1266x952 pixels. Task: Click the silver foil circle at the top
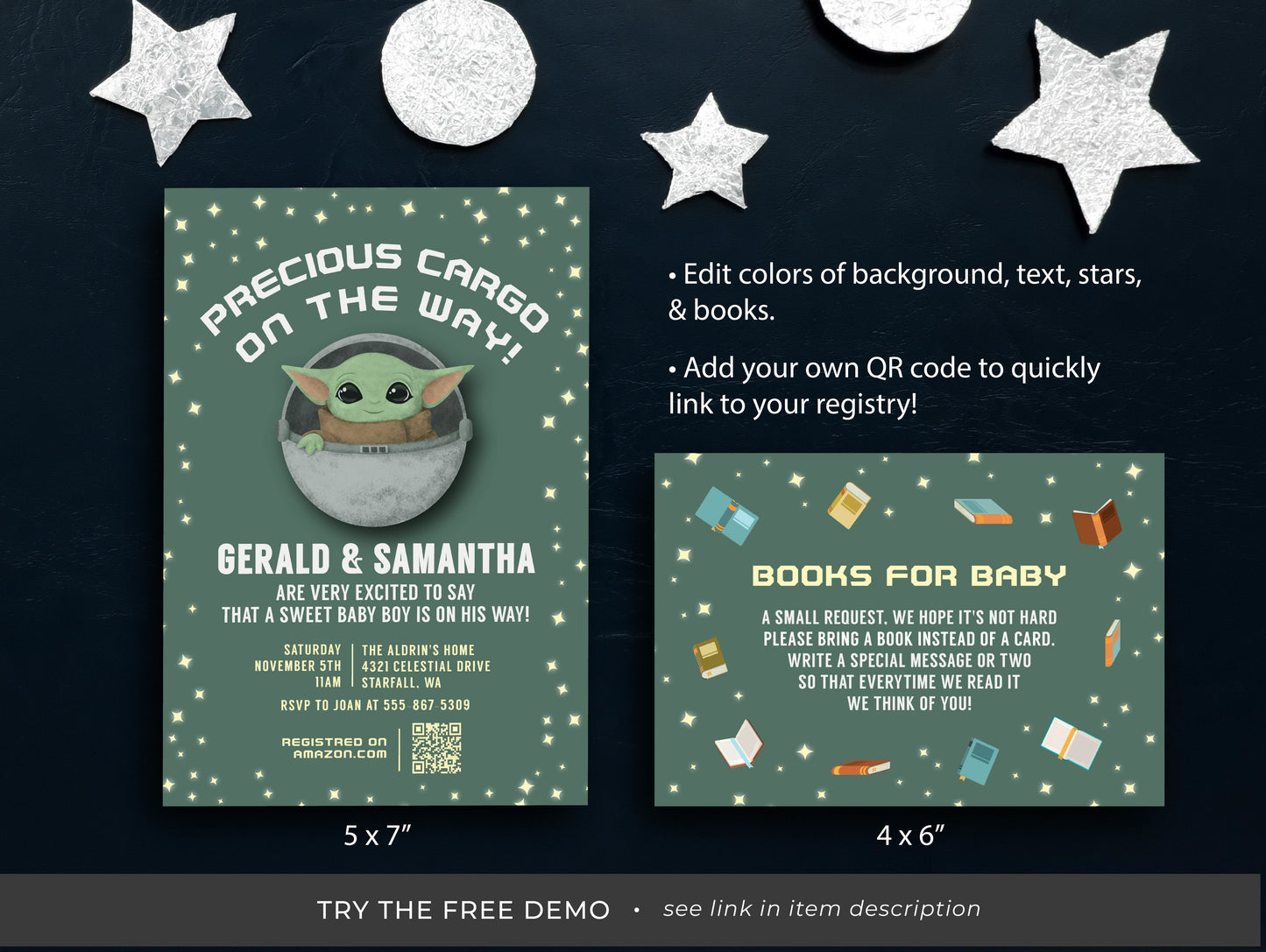tap(457, 70)
